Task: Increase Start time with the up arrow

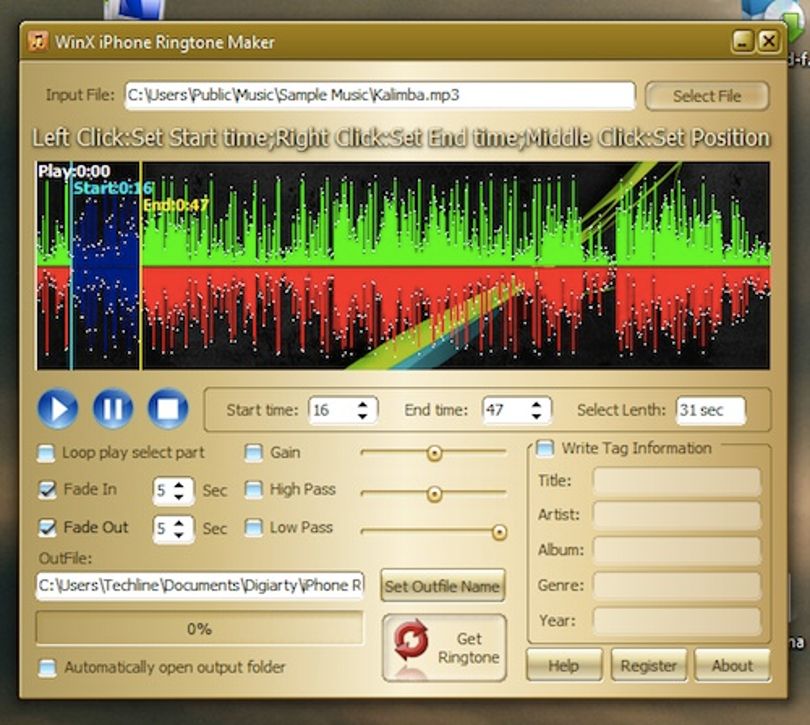Action: pos(363,404)
